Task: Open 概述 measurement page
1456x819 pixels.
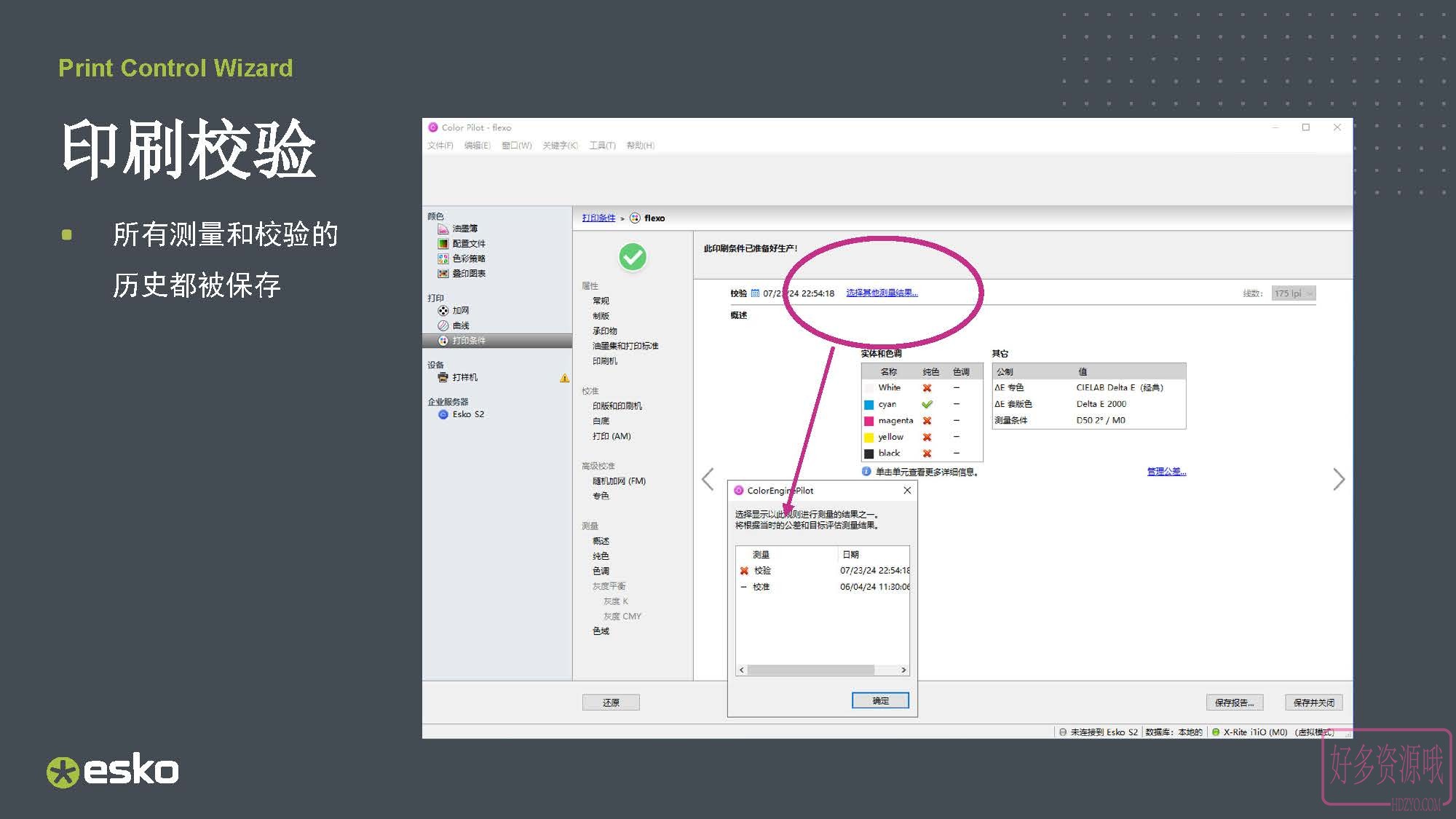Action: point(601,541)
